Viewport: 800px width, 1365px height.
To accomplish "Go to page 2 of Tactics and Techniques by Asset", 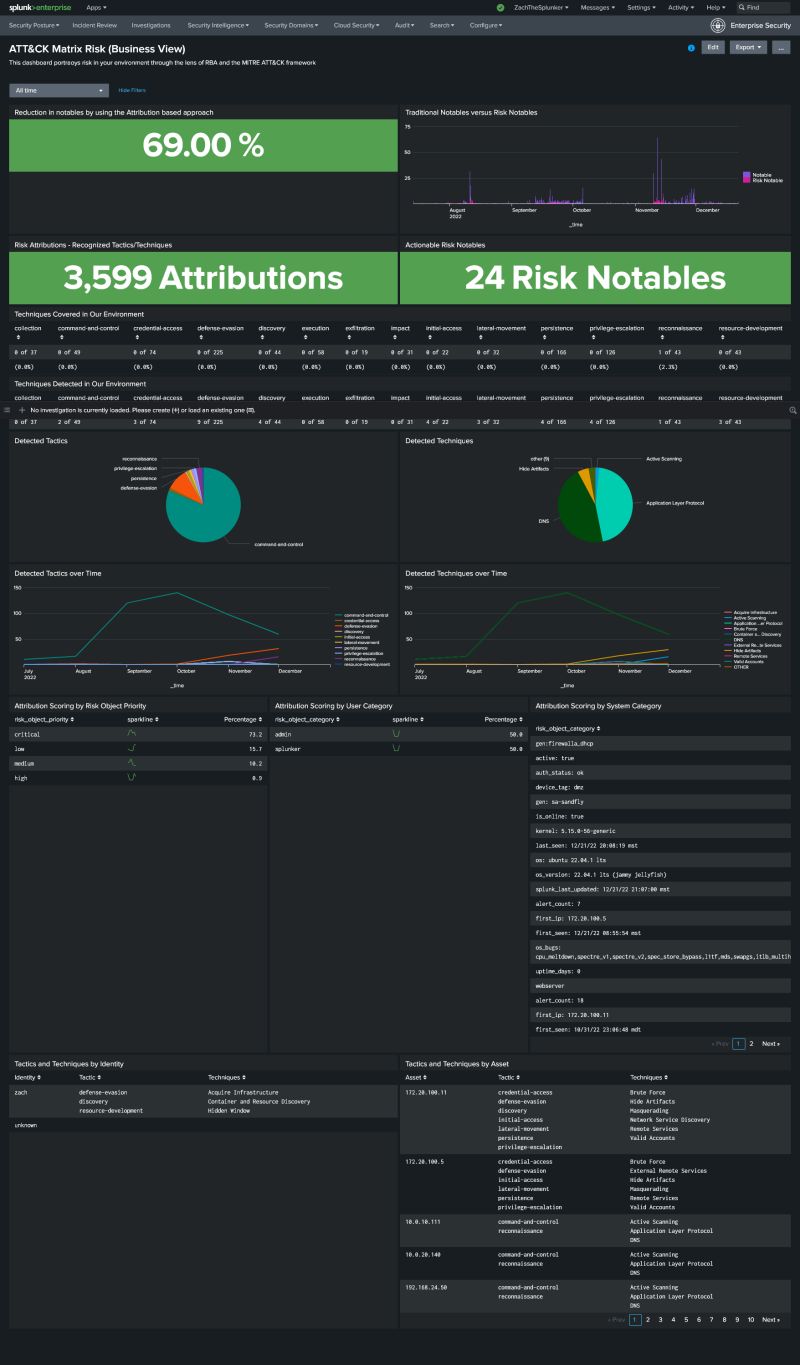I will click(649, 1320).
